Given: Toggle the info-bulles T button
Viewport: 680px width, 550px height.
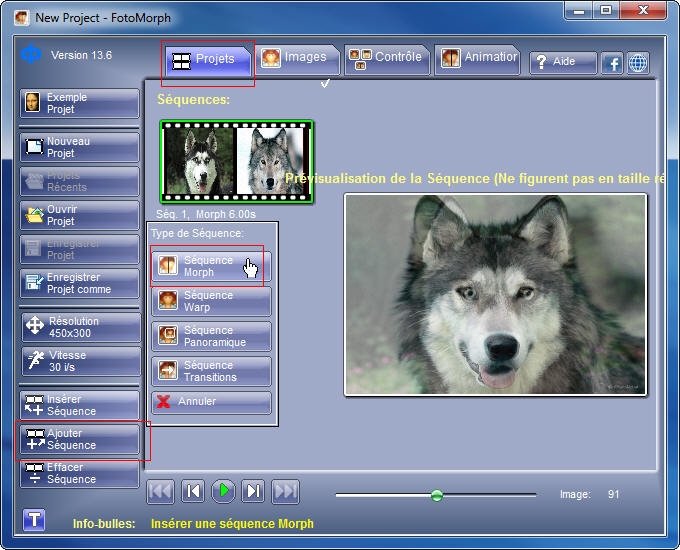Looking at the screenshot, I should (x=34, y=519).
